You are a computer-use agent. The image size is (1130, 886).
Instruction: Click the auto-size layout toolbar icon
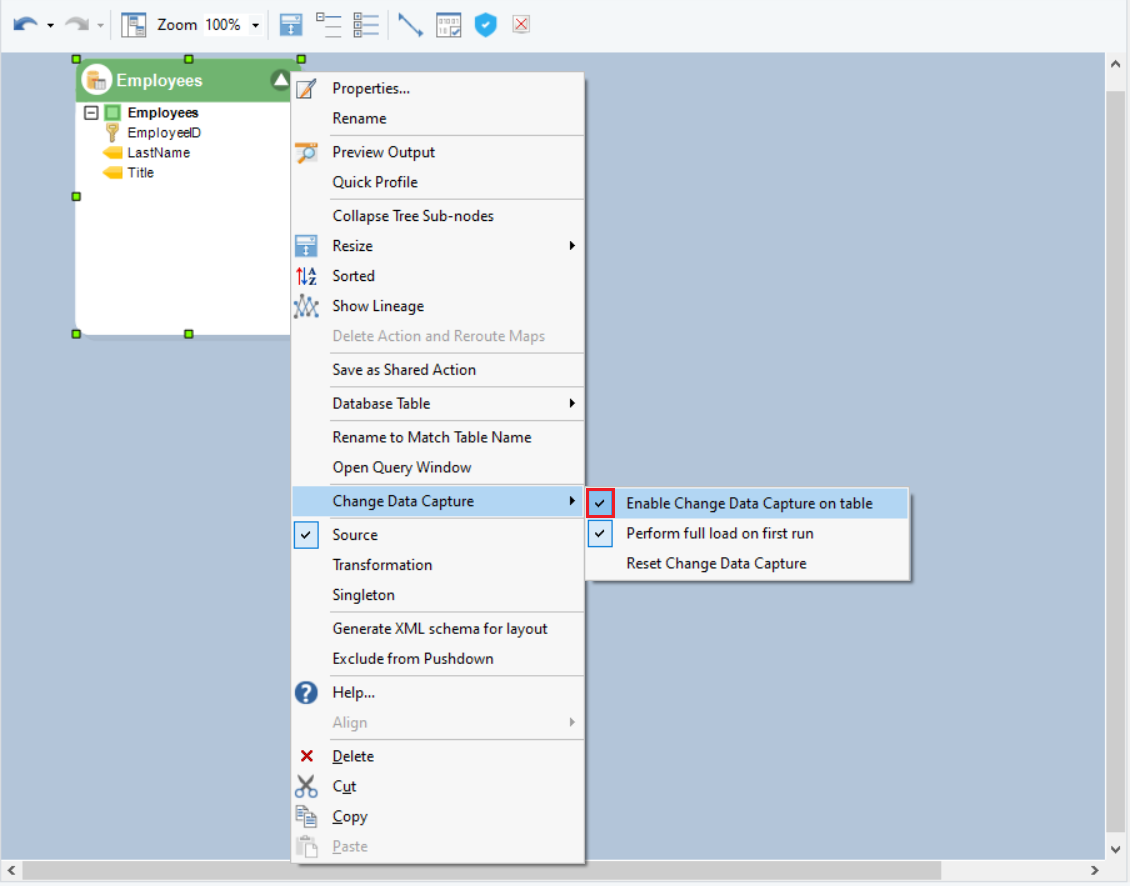291,25
